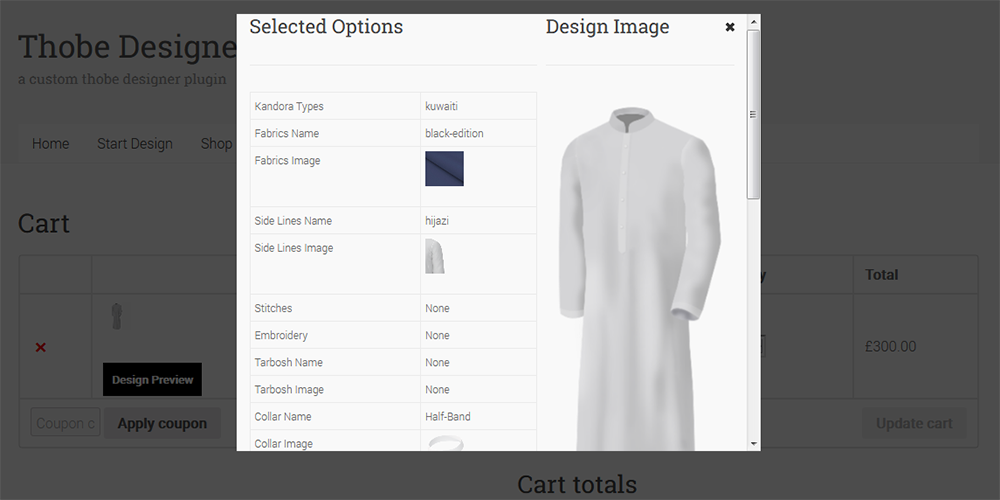Open the Start Design menu item

[135, 143]
